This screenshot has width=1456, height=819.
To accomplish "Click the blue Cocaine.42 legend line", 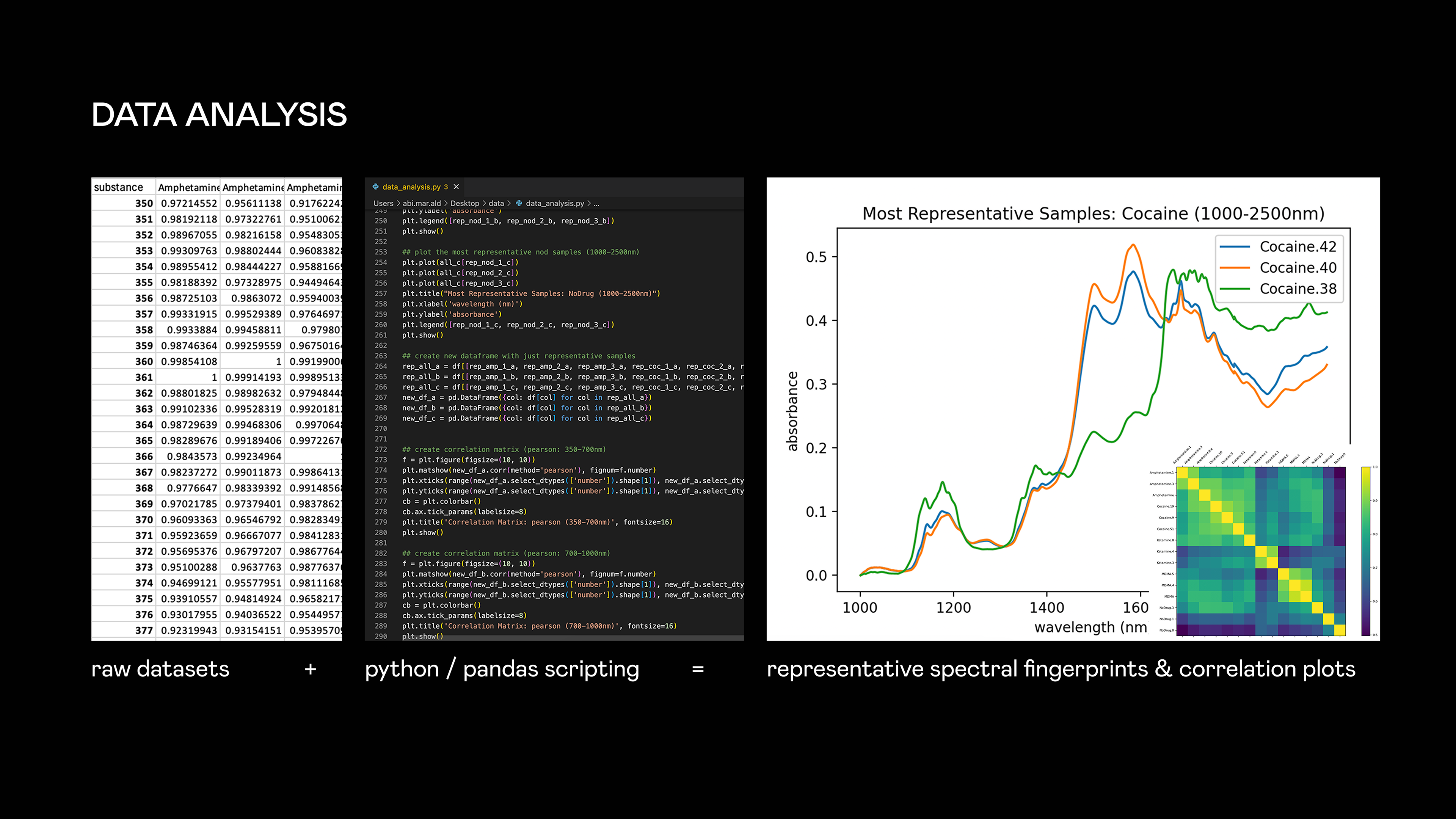I will click(1235, 247).
